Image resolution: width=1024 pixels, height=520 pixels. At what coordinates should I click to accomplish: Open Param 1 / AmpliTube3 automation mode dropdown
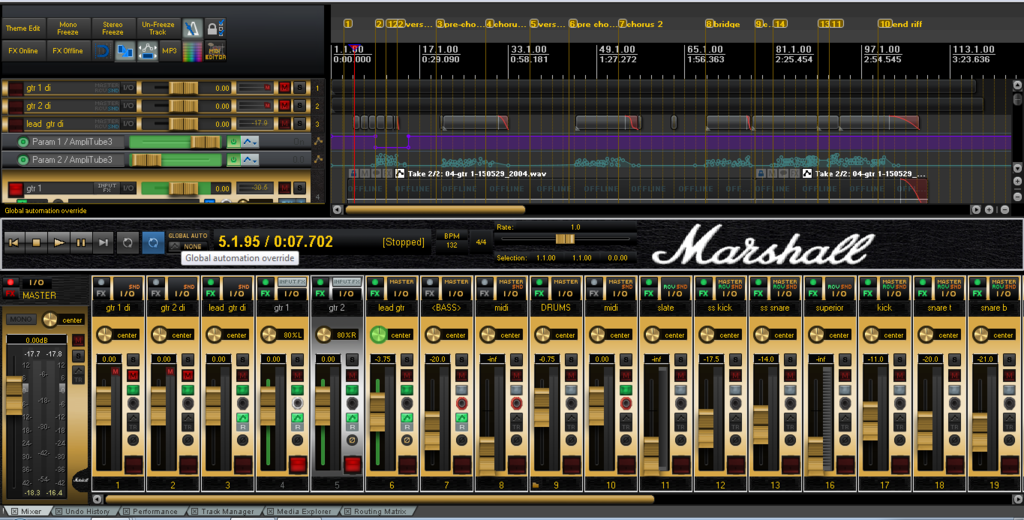pos(250,141)
